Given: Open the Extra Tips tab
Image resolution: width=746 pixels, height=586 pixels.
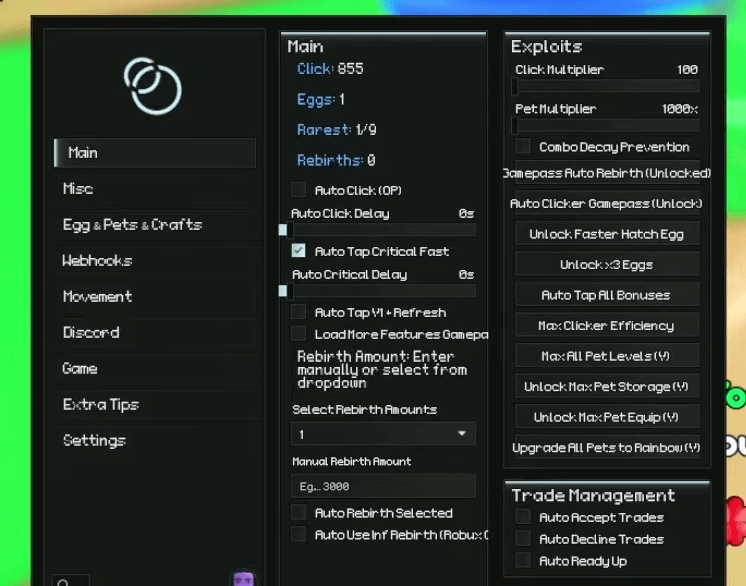Looking at the screenshot, I should coord(155,404).
